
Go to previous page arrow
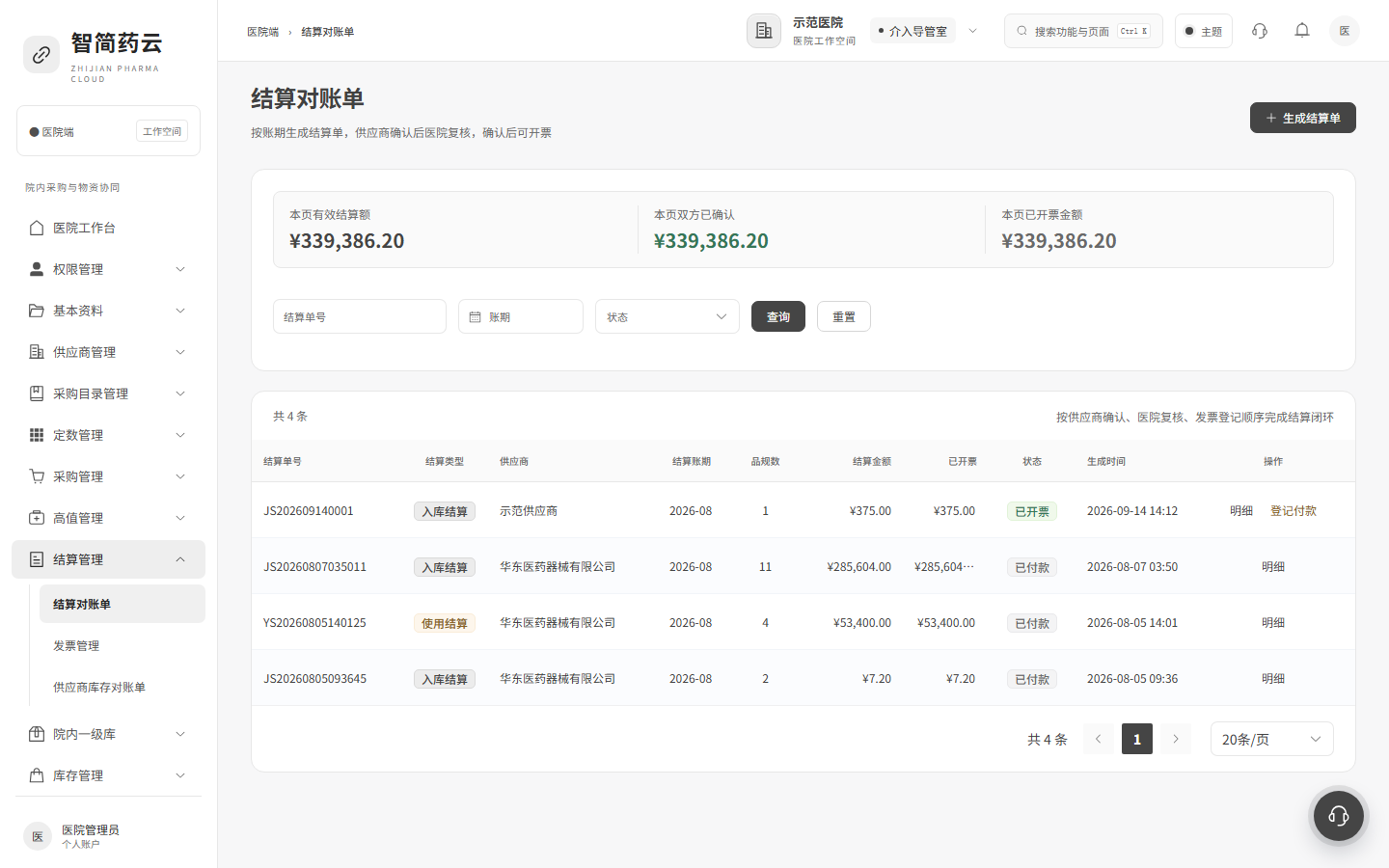(1099, 739)
